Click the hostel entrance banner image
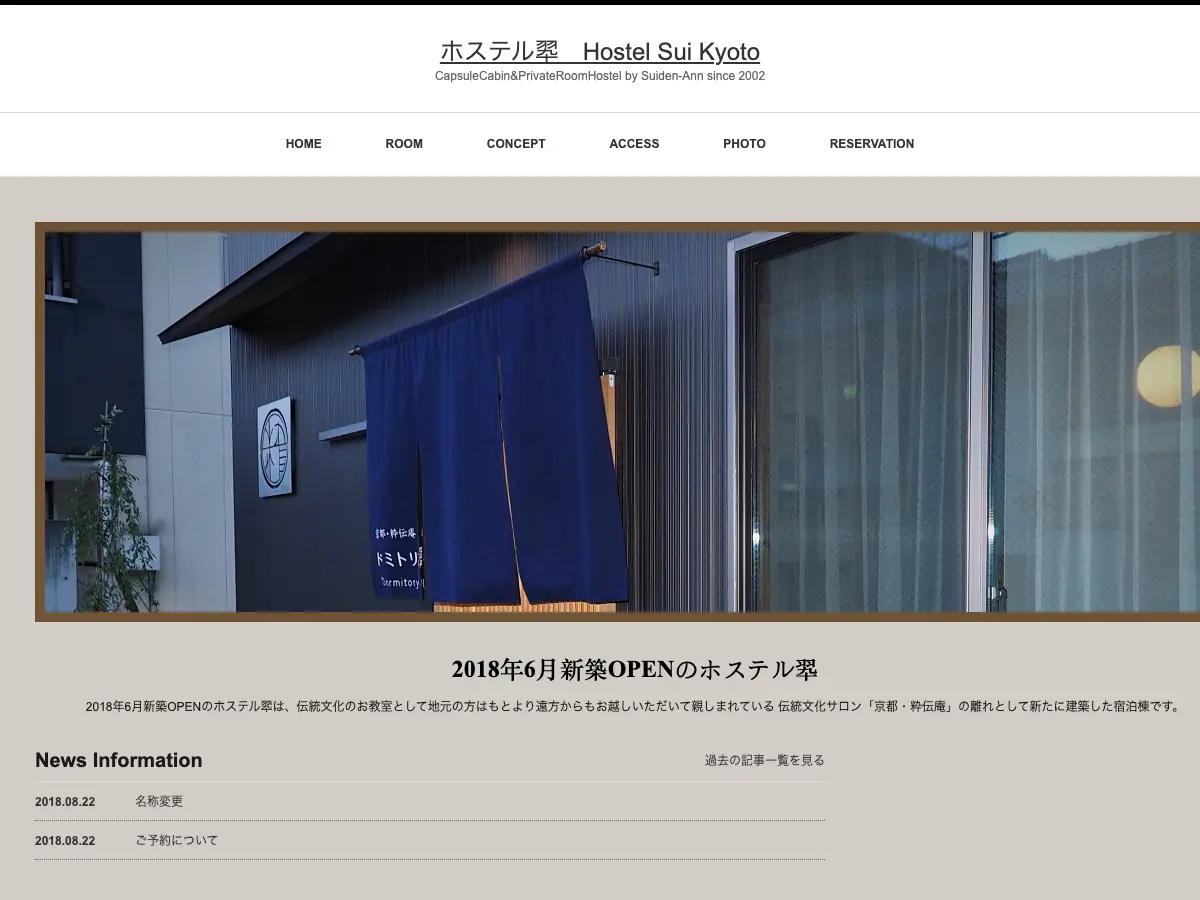1200x900 pixels. tap(617, 422)
